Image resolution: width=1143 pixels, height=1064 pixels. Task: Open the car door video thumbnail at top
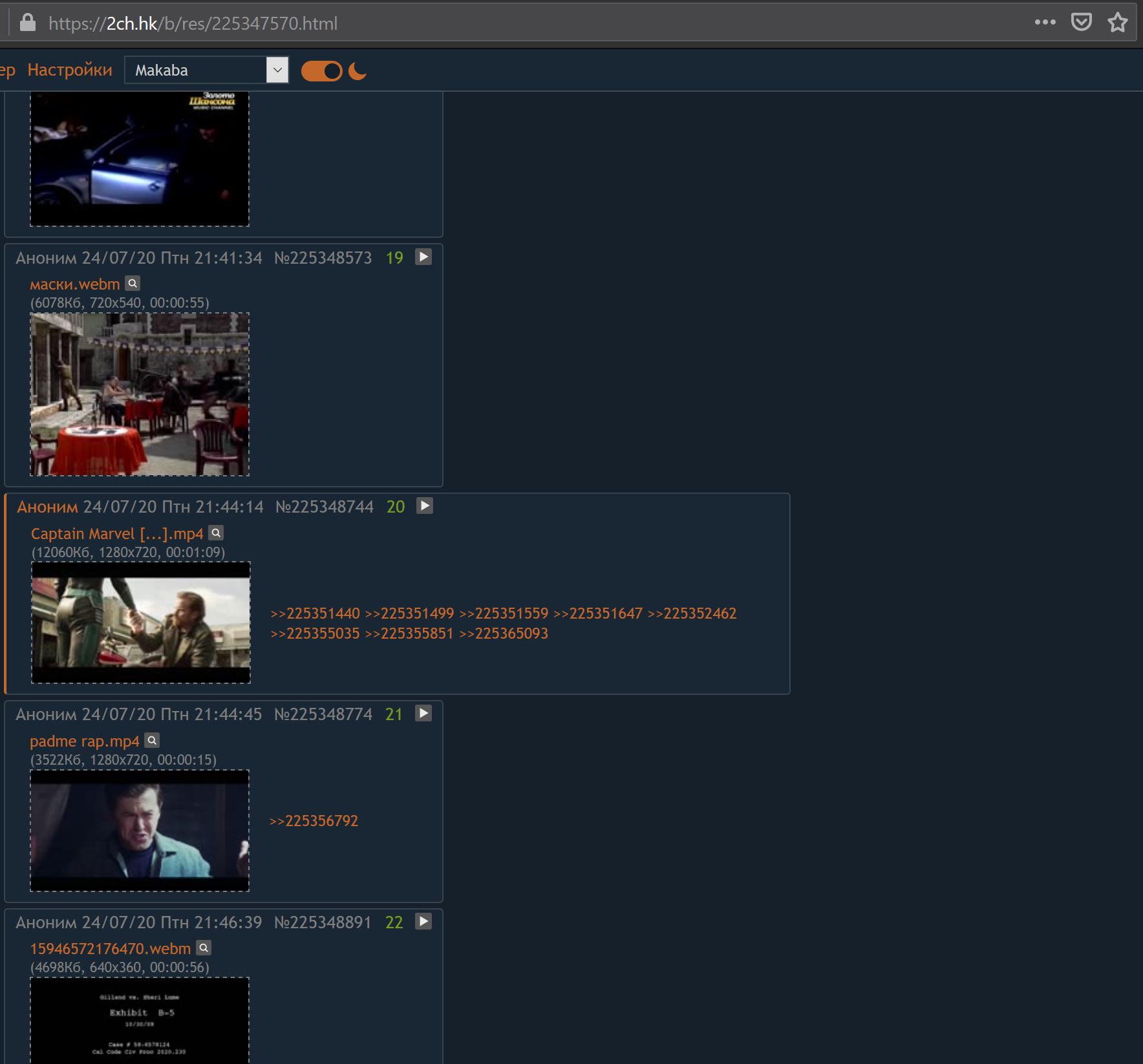(x=140, y=159)
